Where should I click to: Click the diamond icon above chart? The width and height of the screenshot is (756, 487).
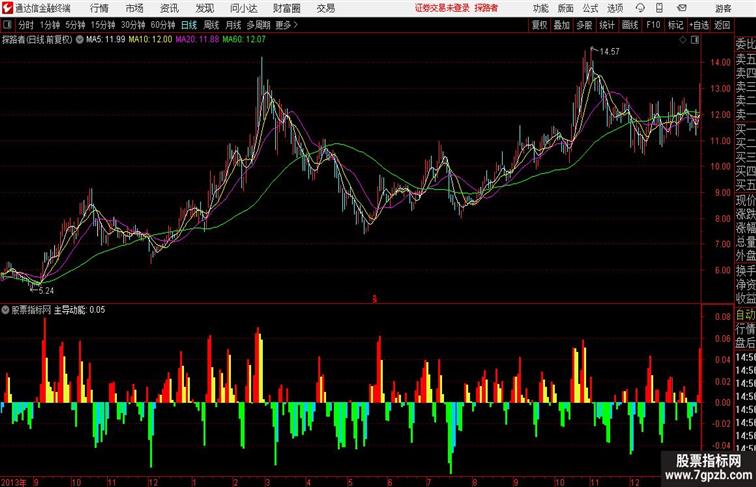point(683,40)
